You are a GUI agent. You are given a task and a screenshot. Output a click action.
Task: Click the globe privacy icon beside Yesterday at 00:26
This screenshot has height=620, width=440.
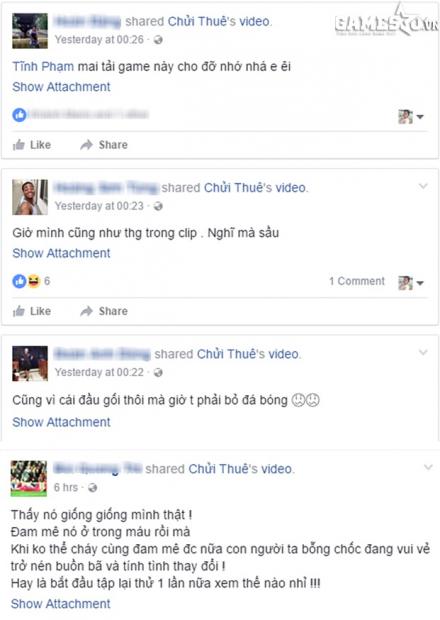(x=158, y=40)
